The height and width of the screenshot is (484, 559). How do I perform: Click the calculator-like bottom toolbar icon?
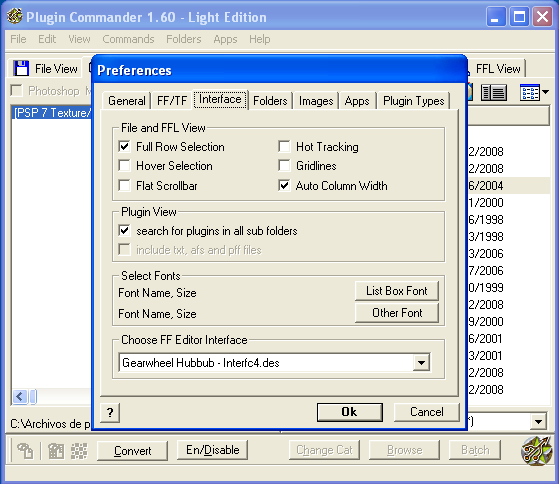tap(56, 451)
